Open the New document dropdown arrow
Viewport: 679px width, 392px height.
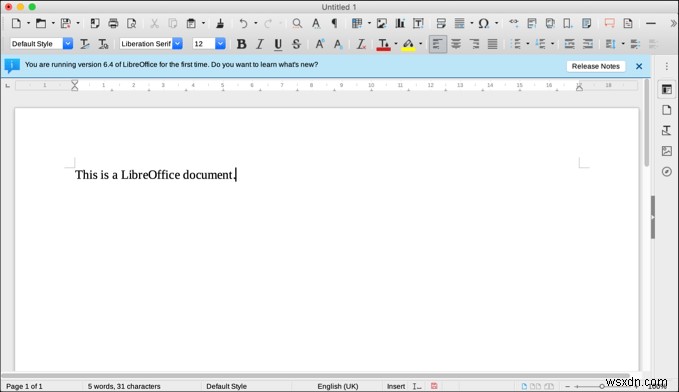[28, 23]
